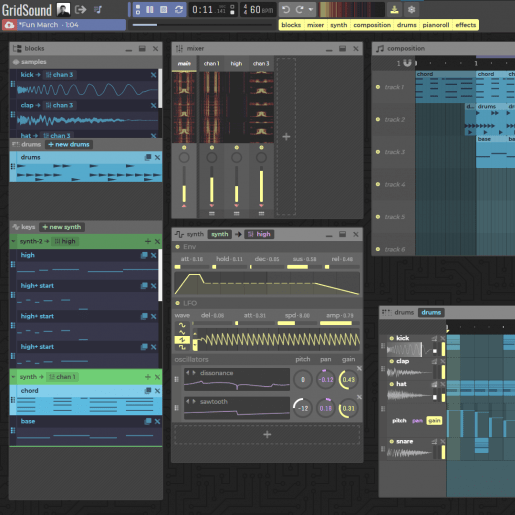Screen dimensions: 515x515
Task: Select the main channel in mixer
Action: pos(184,64)
